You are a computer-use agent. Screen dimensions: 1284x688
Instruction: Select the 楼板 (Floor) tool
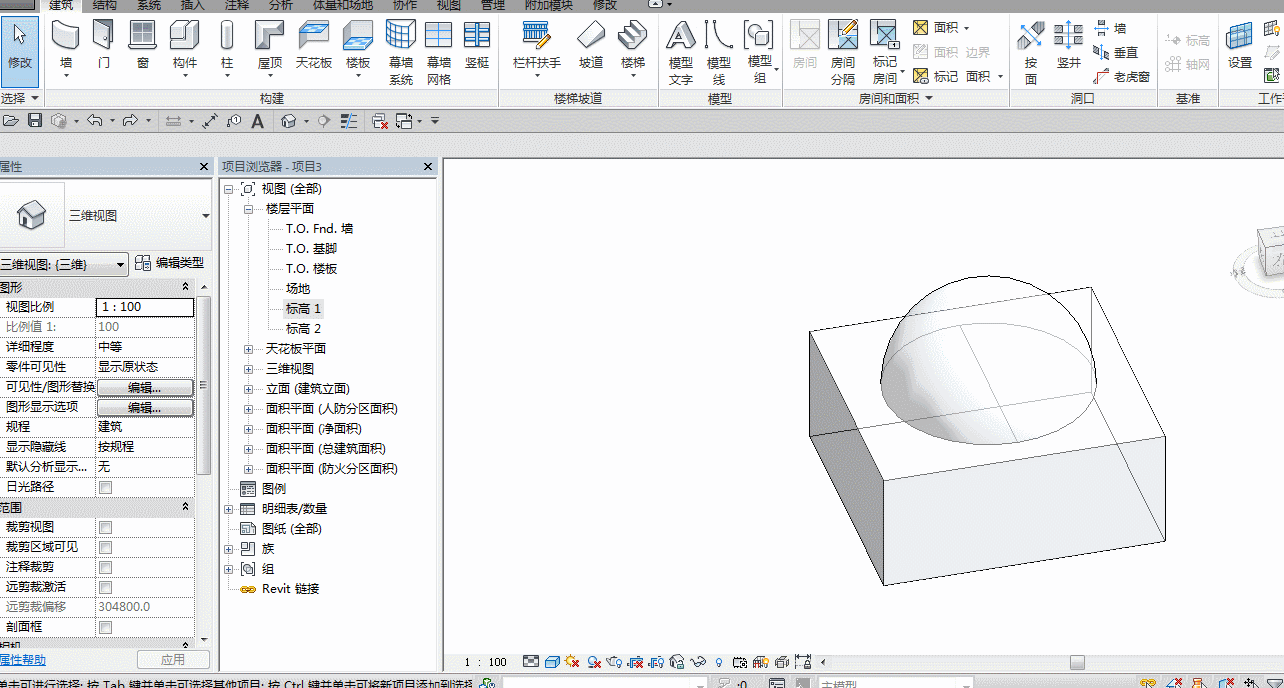(x=358, y=50)
